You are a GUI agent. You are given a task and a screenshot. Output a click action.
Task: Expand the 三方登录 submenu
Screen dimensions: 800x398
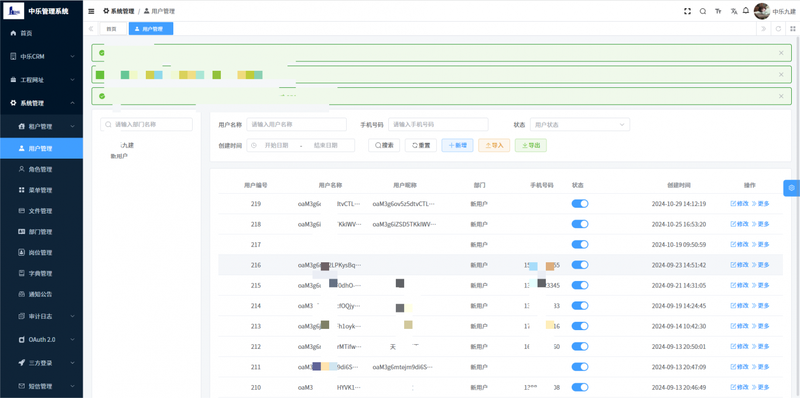point(41,363)
